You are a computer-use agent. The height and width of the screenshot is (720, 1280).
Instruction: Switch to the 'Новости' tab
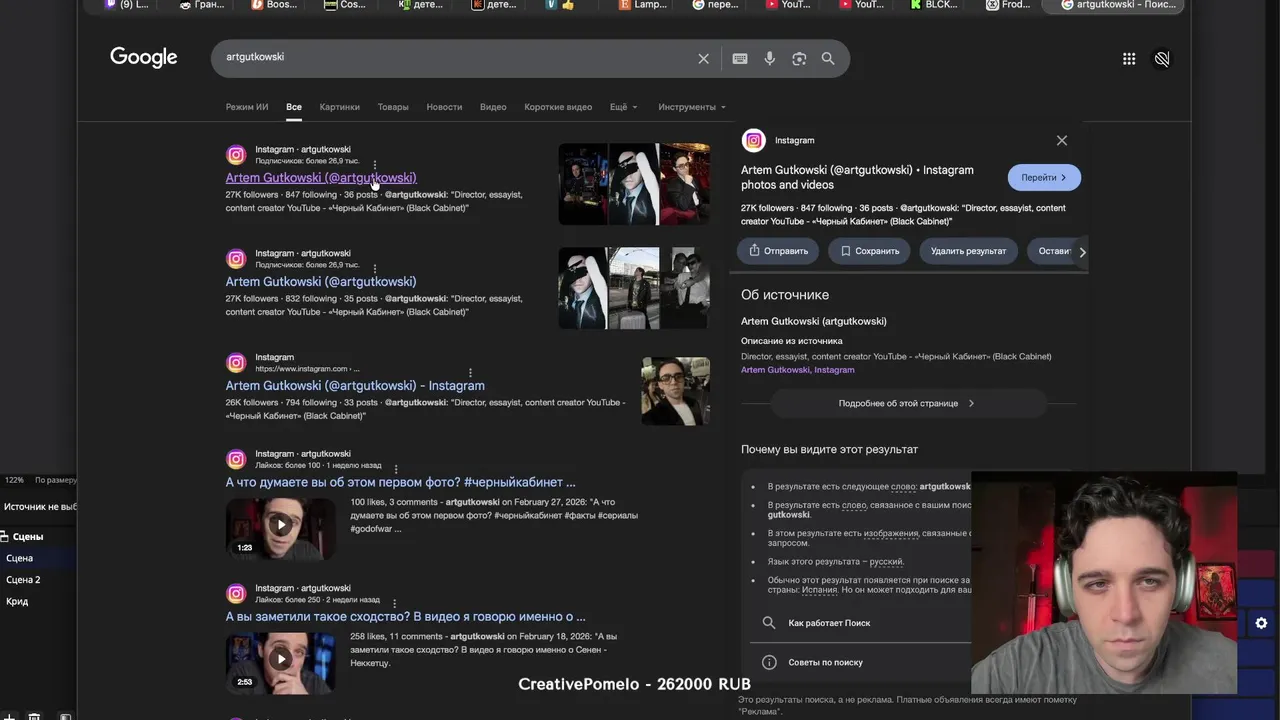(444, 107)
